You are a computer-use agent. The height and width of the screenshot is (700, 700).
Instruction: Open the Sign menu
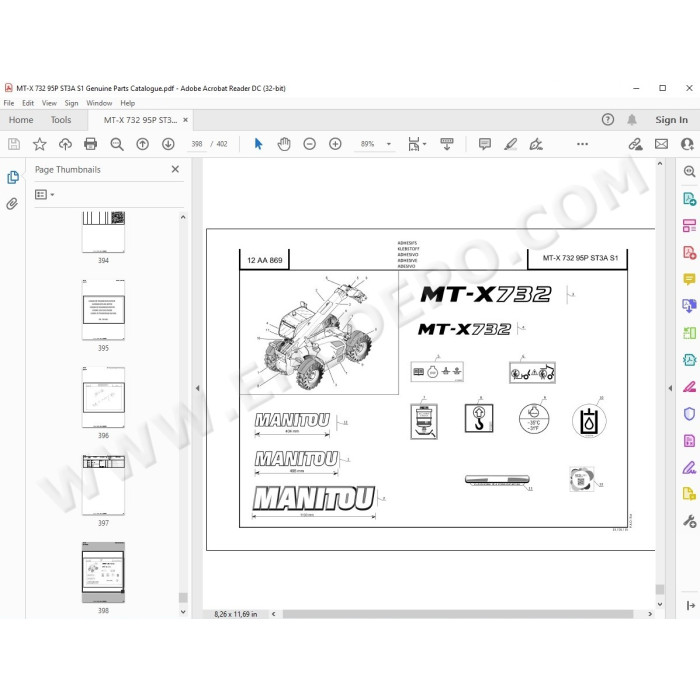[x=71, y=103]
